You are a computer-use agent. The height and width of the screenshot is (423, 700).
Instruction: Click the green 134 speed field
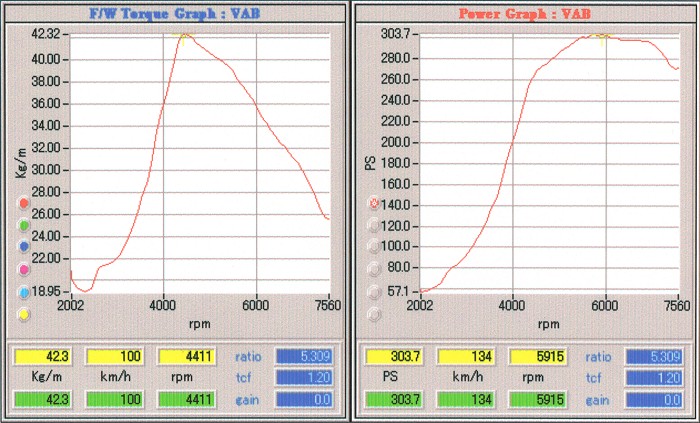[465, 399]
